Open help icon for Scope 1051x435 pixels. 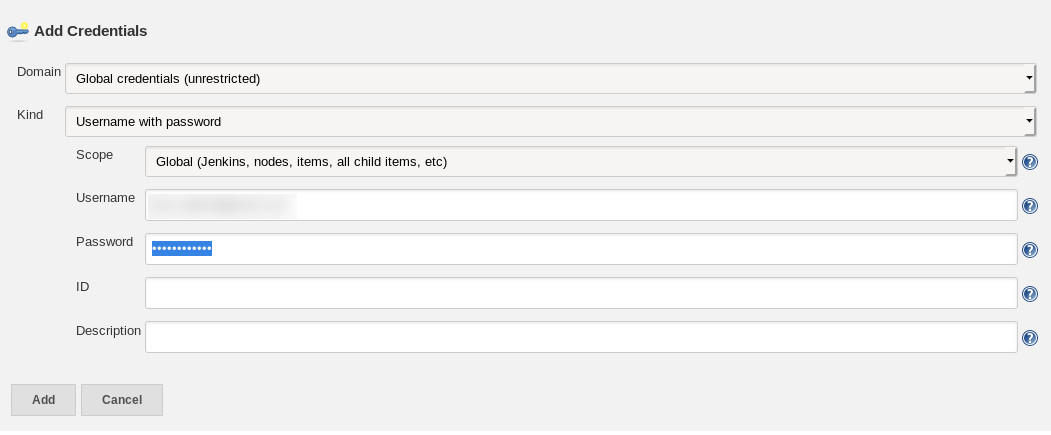1030,162
